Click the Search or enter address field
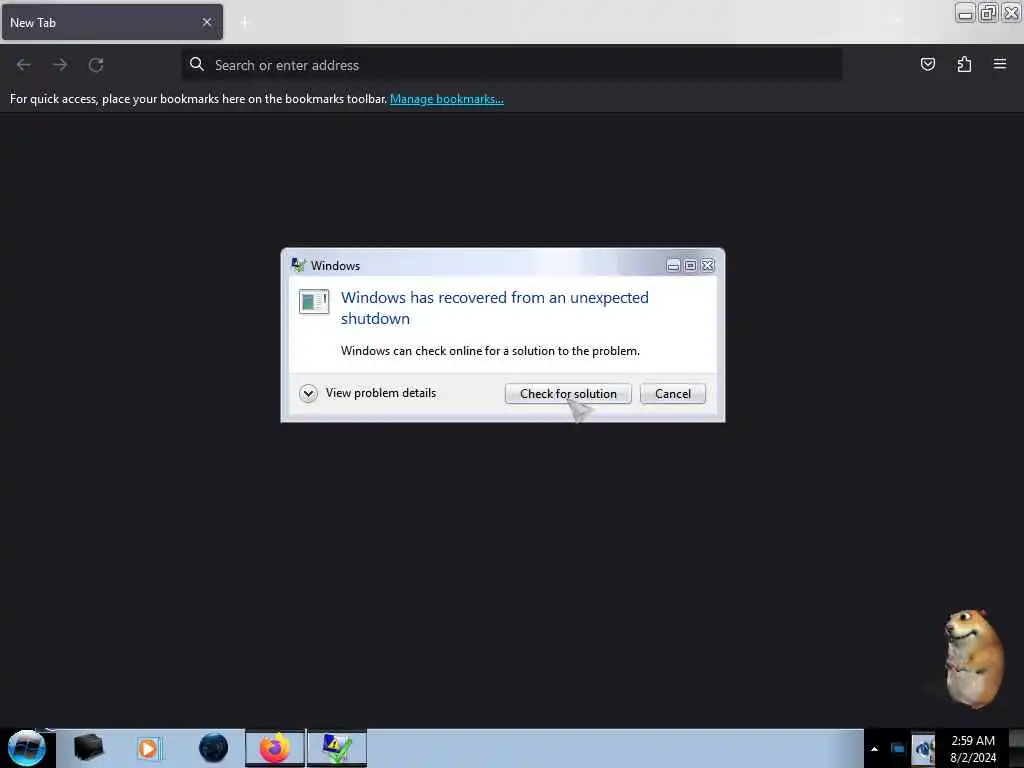The width and height of the screenshot is (1024, 768). point(512,65)
